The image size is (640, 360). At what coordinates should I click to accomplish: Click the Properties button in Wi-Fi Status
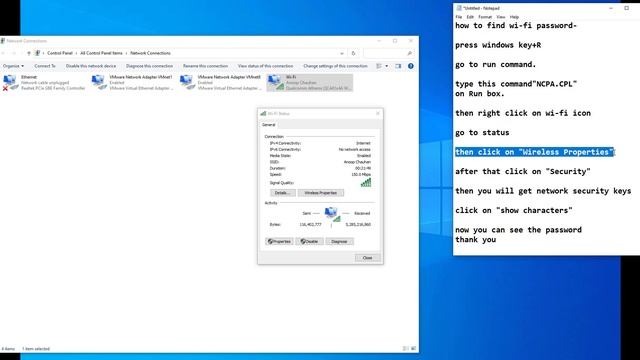(279, 242)
